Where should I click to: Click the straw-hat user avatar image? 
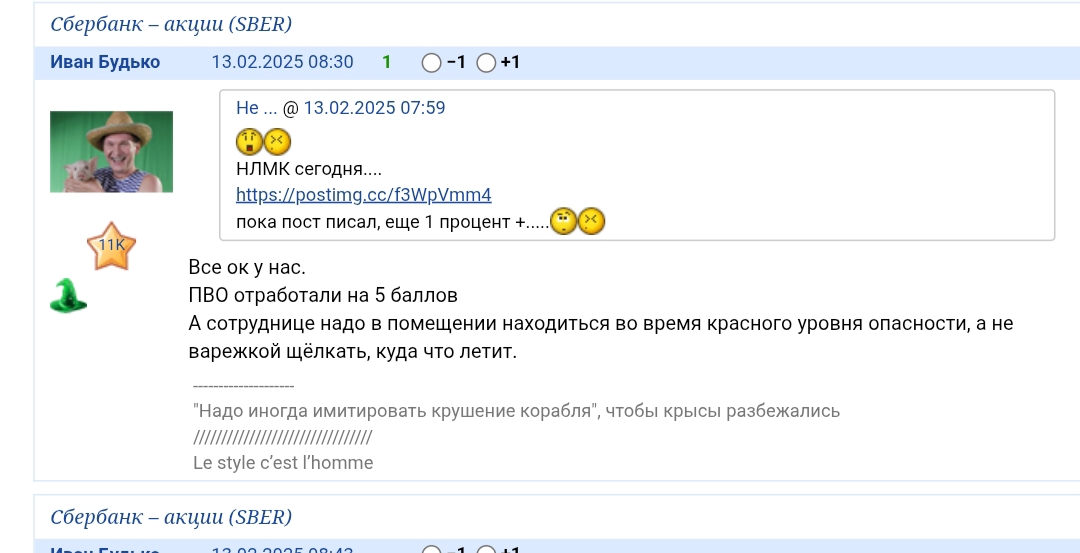[112, 152]
